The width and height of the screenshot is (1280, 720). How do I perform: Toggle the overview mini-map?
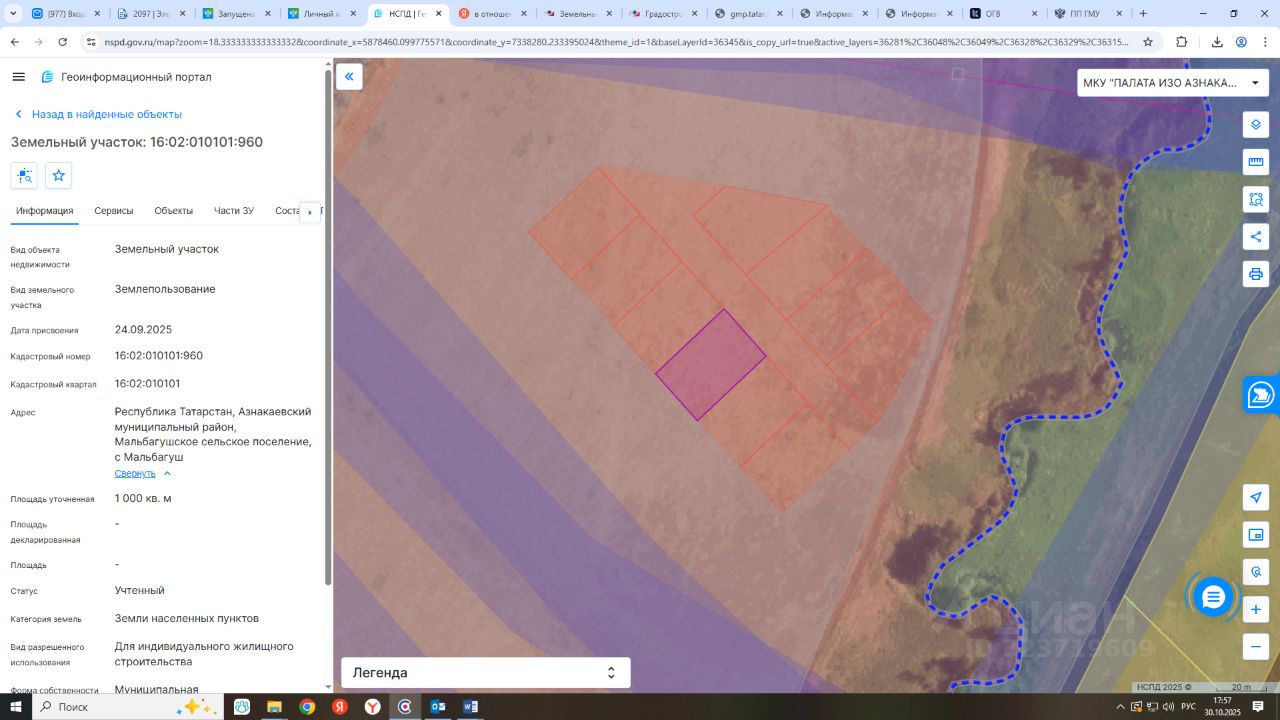[x=1256, y=535]
